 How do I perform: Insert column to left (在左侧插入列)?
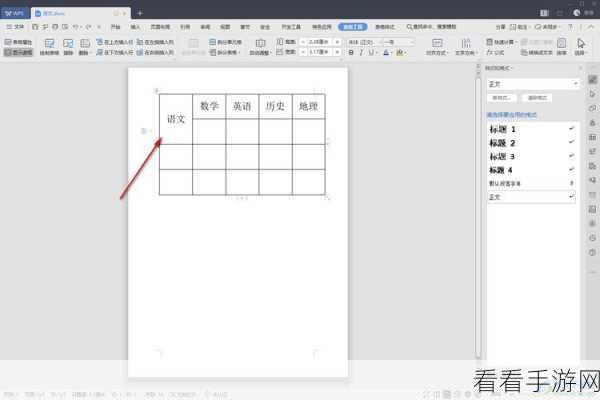(x=155, y=42)
